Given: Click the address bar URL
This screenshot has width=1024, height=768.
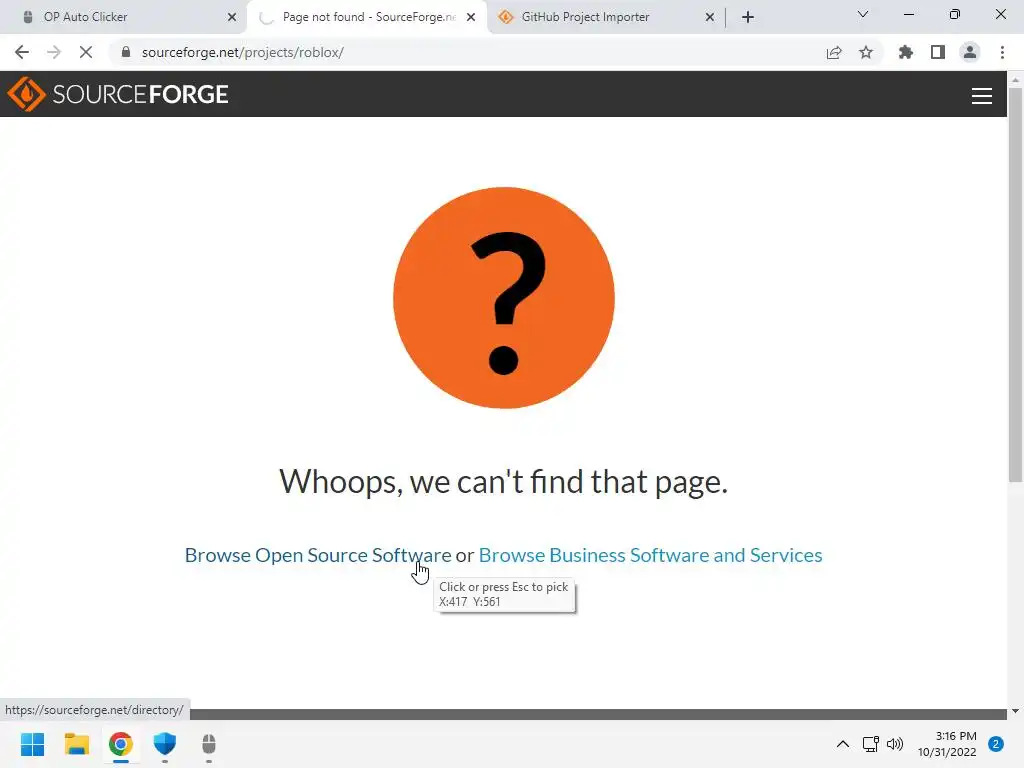Looking at the screenshot, I should click(242, 52).
